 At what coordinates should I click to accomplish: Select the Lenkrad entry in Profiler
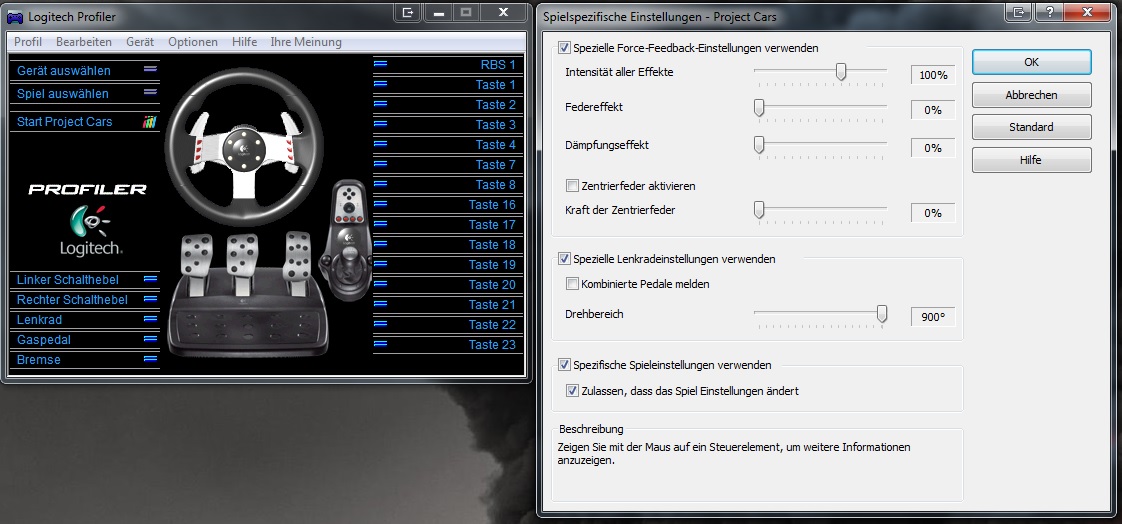click(85, 319)
